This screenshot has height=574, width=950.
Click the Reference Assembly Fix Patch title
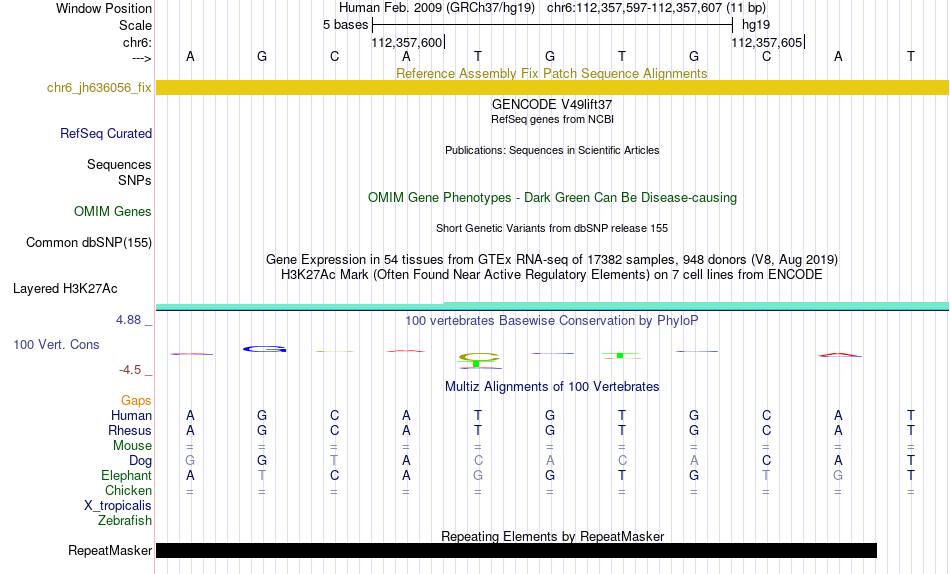click(552, 73)
